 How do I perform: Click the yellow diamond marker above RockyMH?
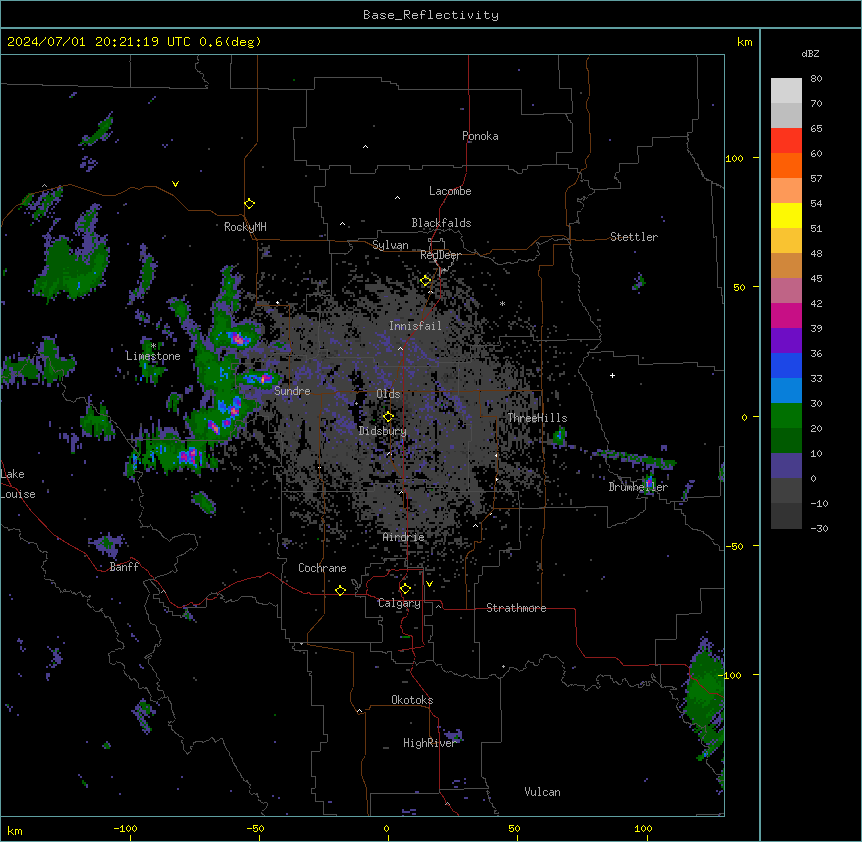(x=249, y=204)
